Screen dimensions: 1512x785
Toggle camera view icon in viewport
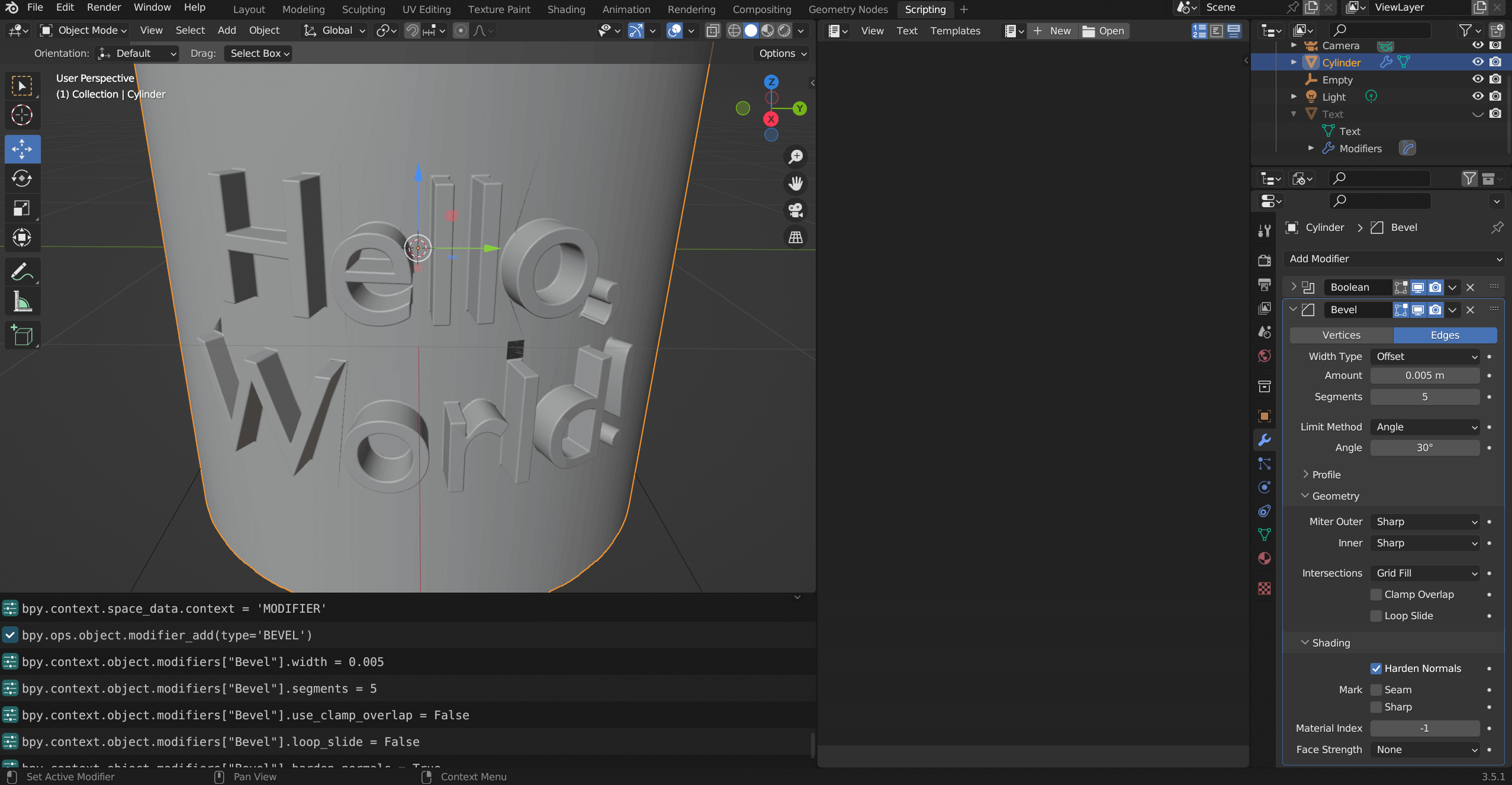(796, 210)
